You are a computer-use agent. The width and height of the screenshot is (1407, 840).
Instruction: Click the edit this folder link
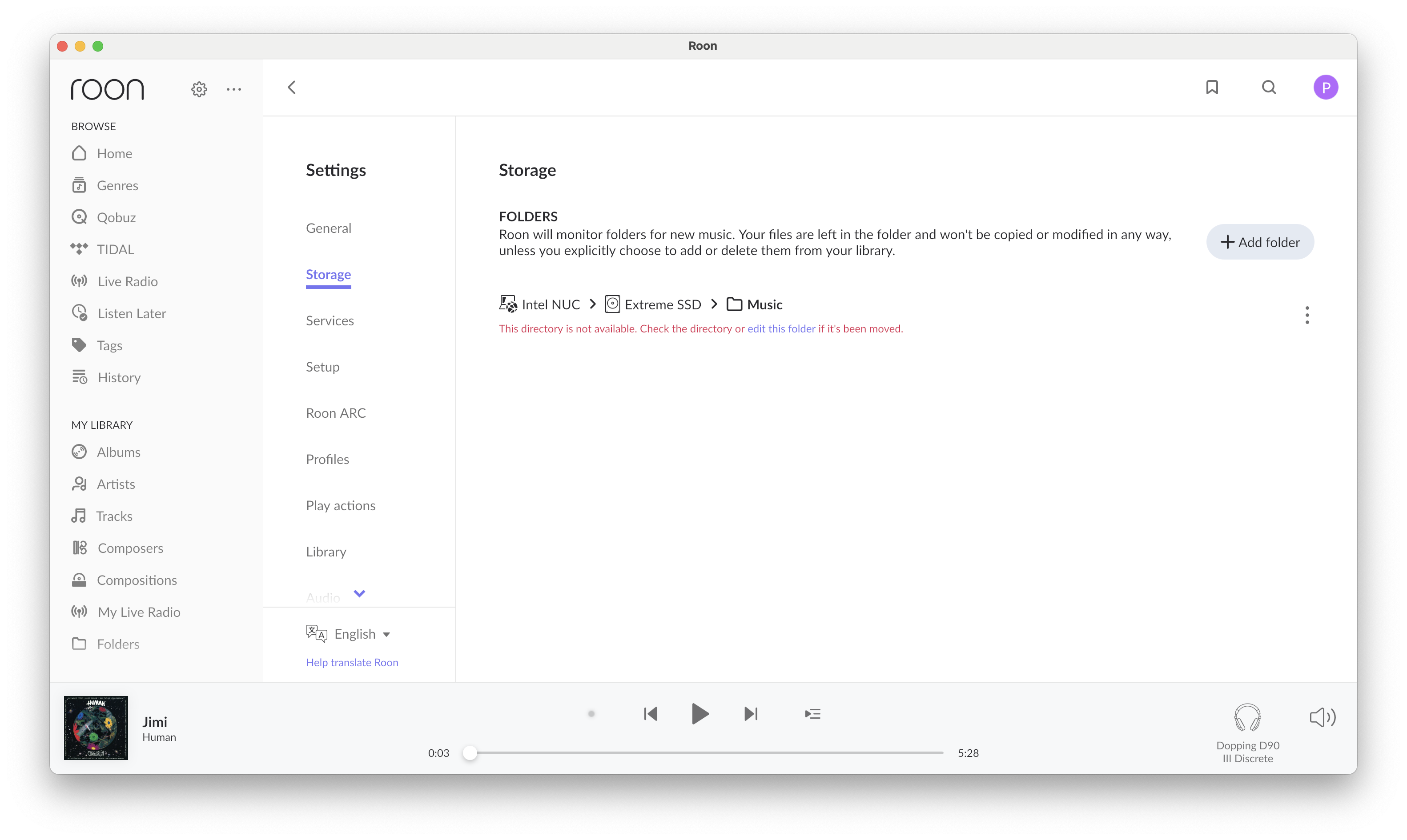click(781, 329)
